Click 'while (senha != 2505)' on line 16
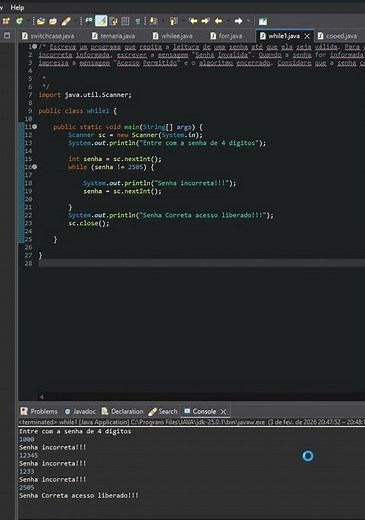This screenshot has height=520, width=365. click(x=107, y=167)
